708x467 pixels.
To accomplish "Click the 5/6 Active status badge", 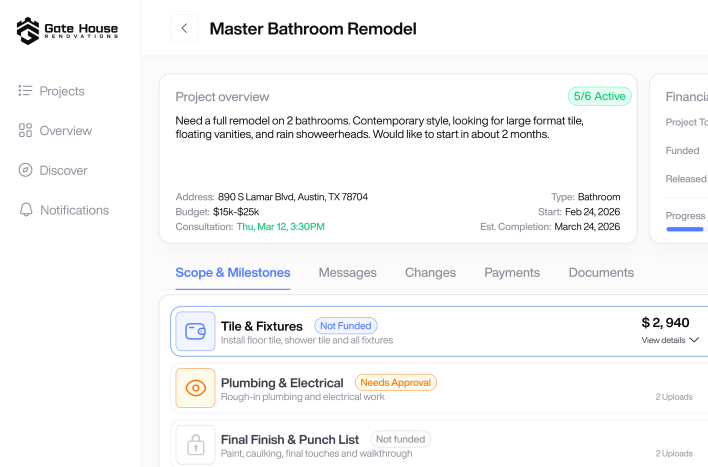I will (600, 96).
